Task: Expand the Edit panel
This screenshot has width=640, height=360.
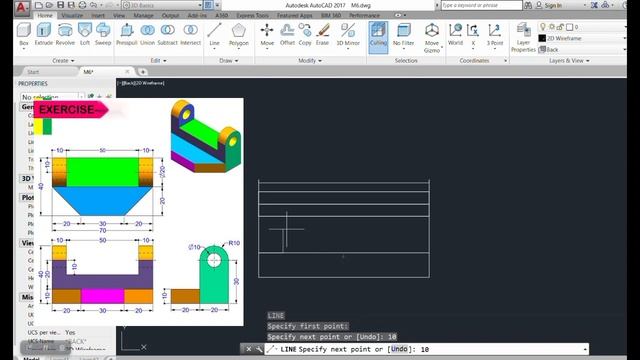Action: 158,60
